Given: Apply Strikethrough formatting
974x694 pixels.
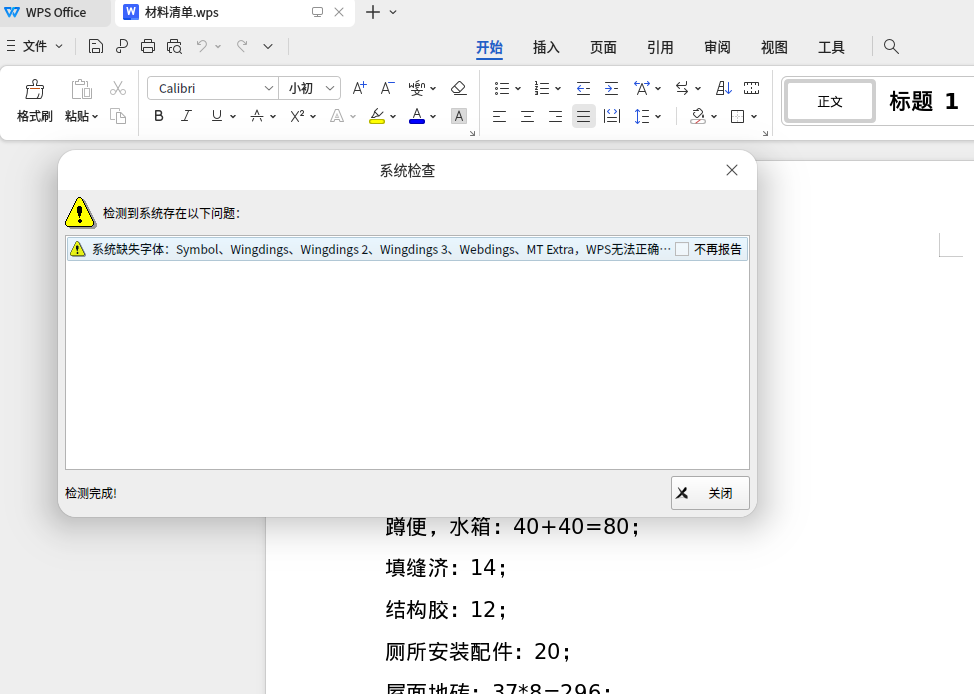Looking at the screenshot, I should pyautogui.click(x=257, y=116).
